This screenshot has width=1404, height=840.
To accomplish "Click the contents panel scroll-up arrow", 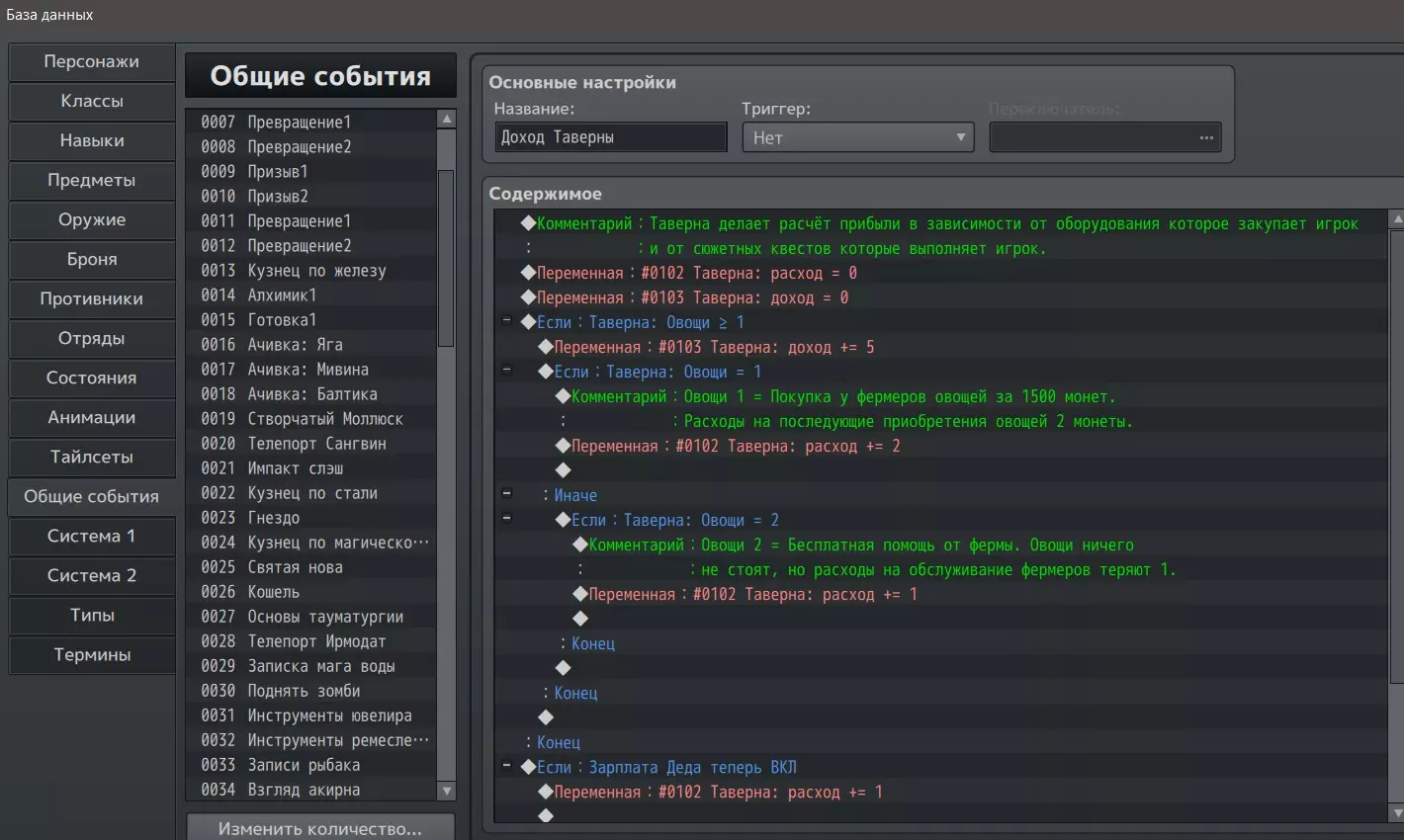I will [1395, 219].
